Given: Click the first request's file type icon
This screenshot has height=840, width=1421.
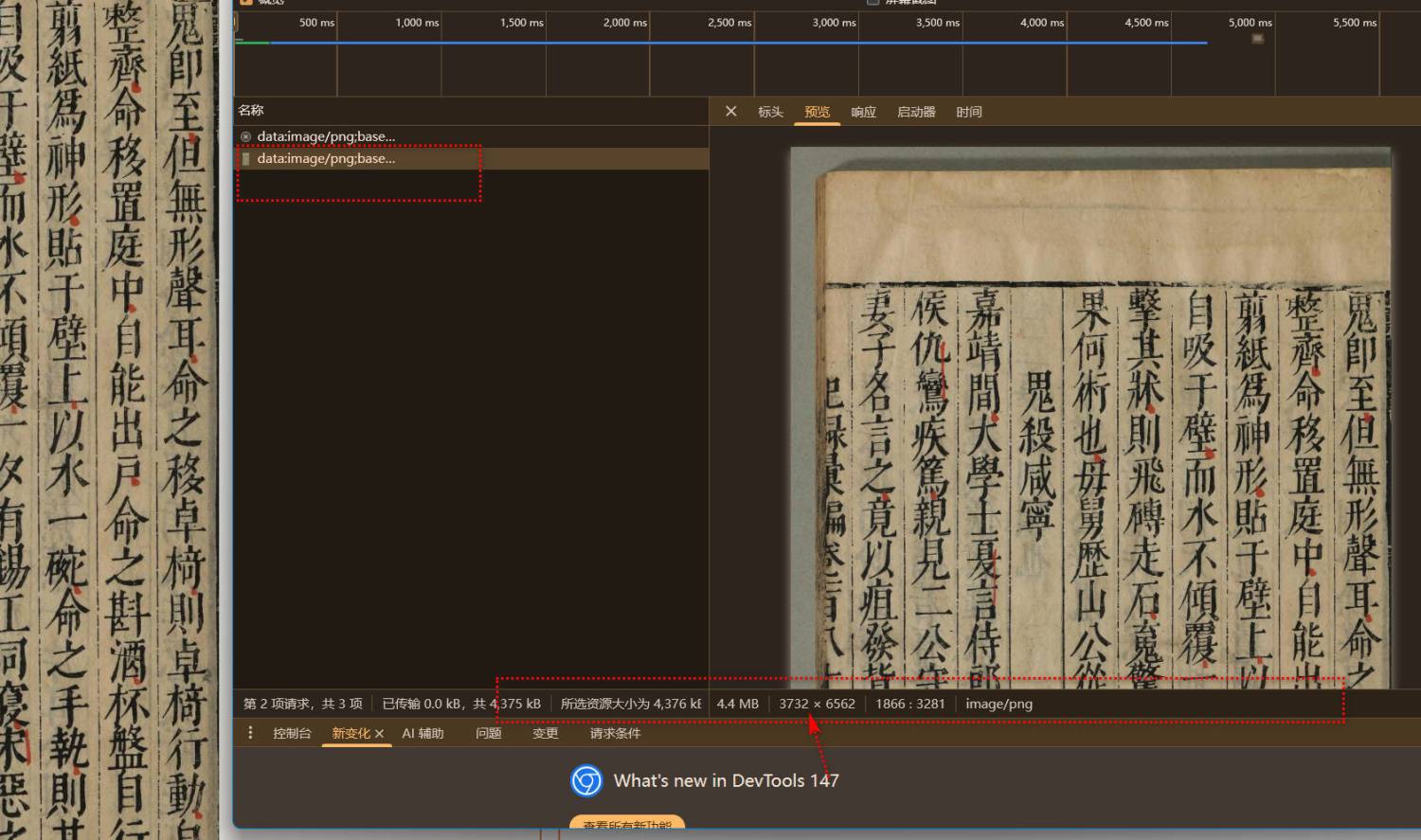Looking at the screenshot, I should 246,136.
